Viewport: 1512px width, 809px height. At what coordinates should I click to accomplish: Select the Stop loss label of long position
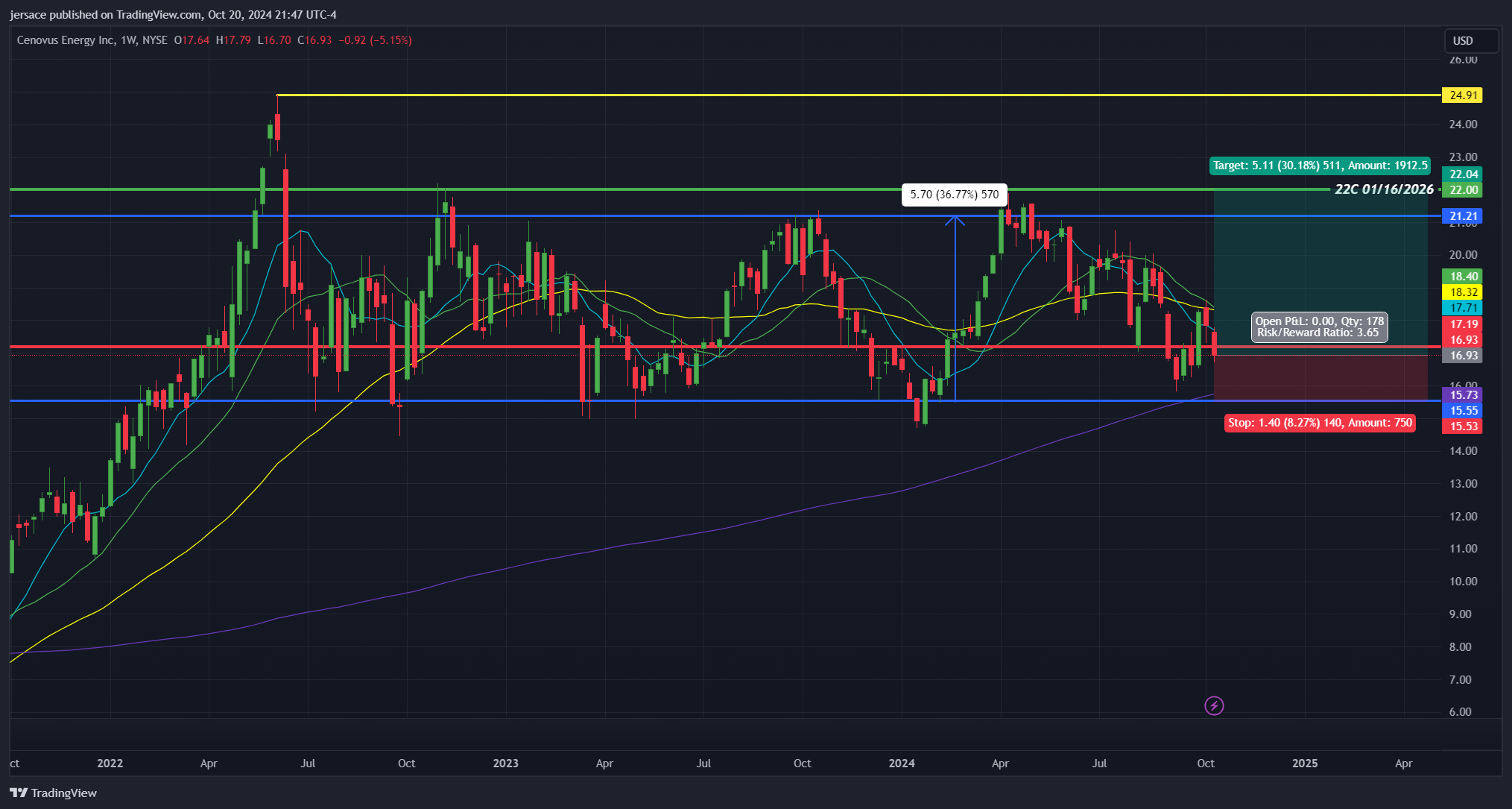[x=1320, y=423]
